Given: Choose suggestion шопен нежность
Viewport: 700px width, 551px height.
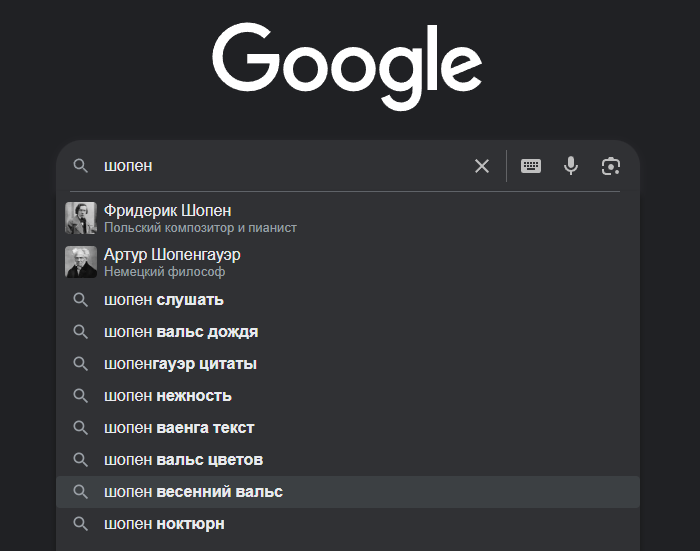Looking at the screenshot, I should tap(348, 396).
